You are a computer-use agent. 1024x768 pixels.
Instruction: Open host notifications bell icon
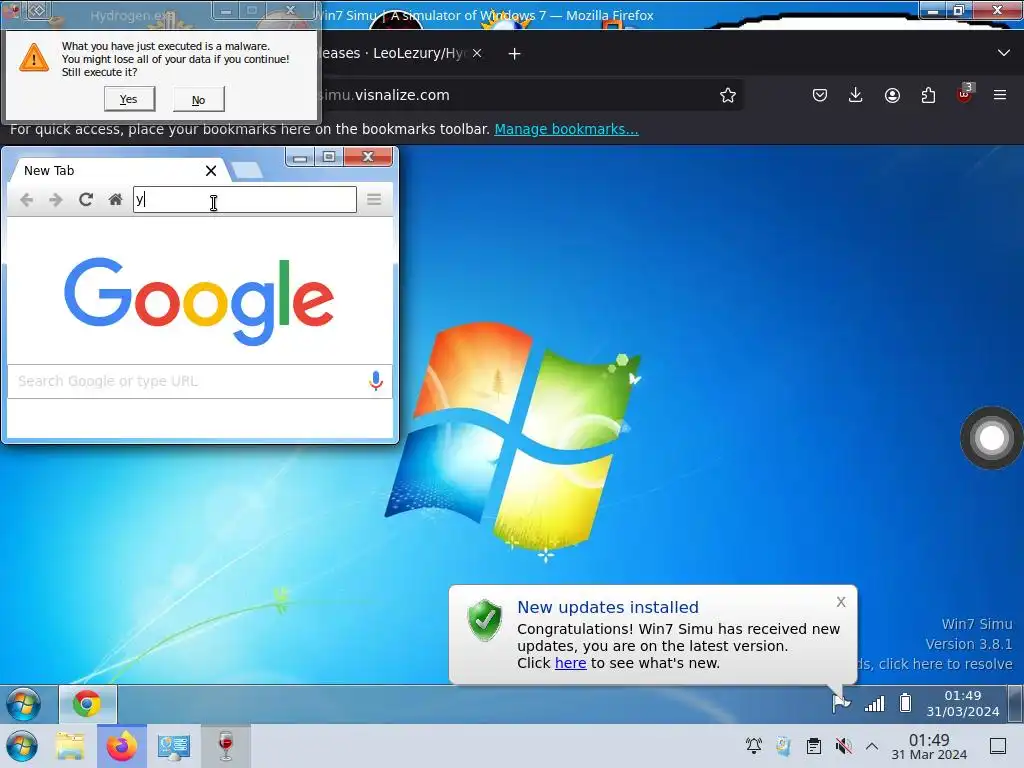click(754, 746)
